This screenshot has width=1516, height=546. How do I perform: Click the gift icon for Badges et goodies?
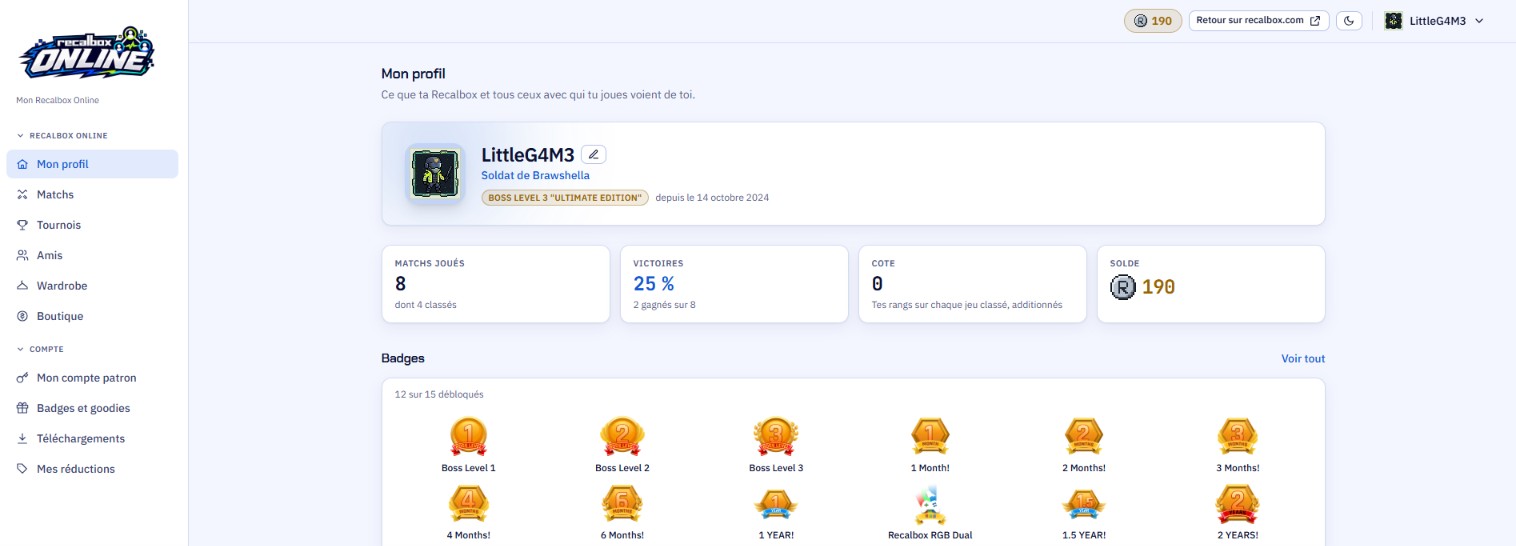[23, 408]
